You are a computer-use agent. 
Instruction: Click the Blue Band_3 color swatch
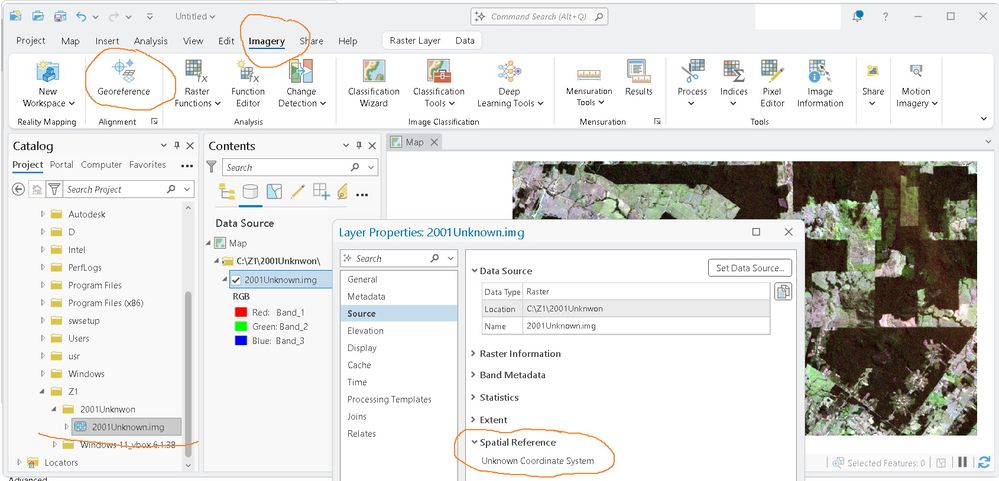pyautogui.click(x=241, y=341)
